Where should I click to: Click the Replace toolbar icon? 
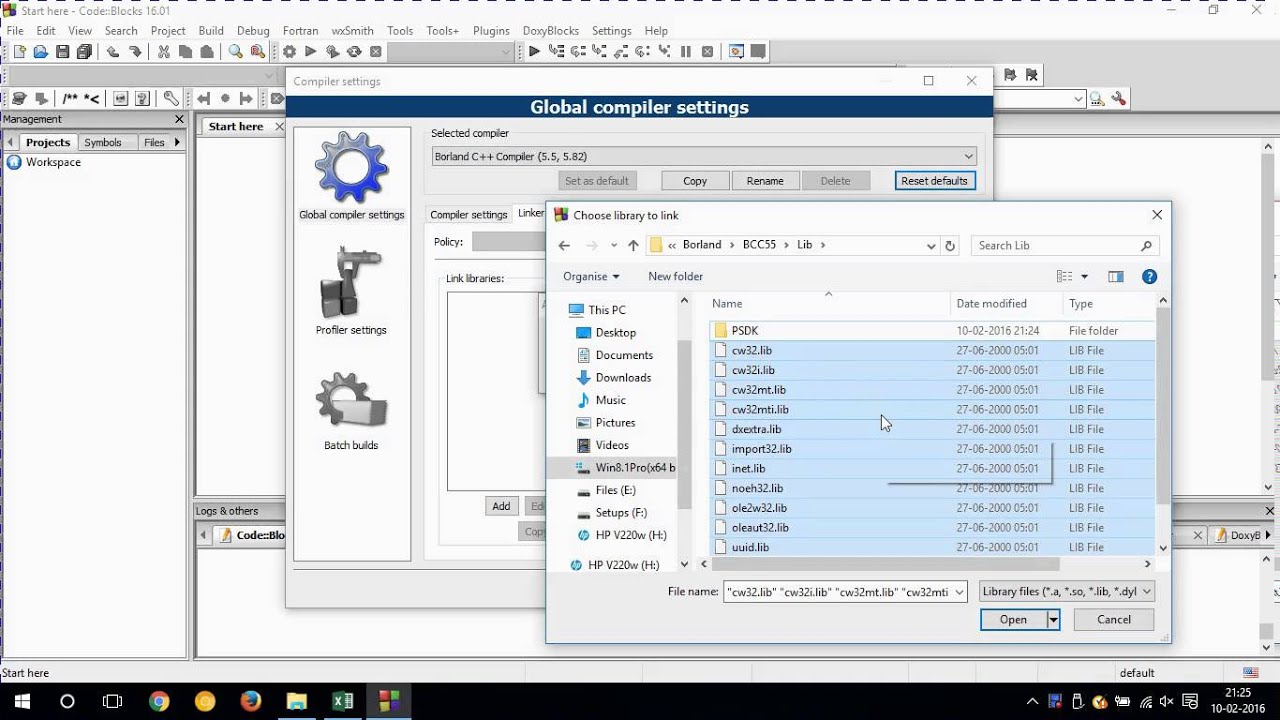258,52
